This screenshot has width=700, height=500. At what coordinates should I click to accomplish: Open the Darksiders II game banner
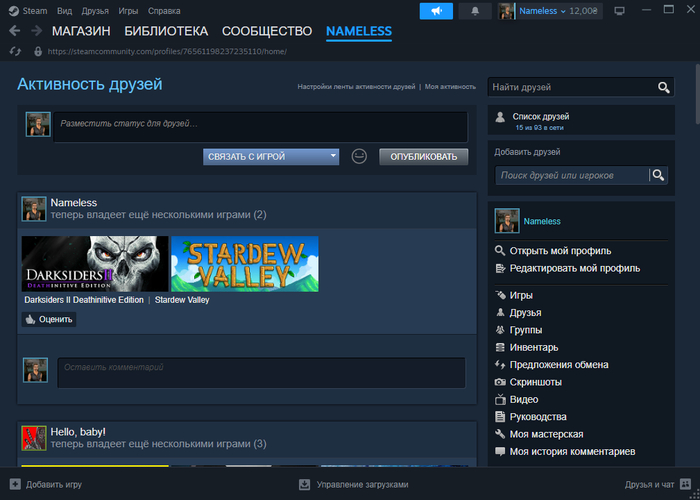[95, 264]
